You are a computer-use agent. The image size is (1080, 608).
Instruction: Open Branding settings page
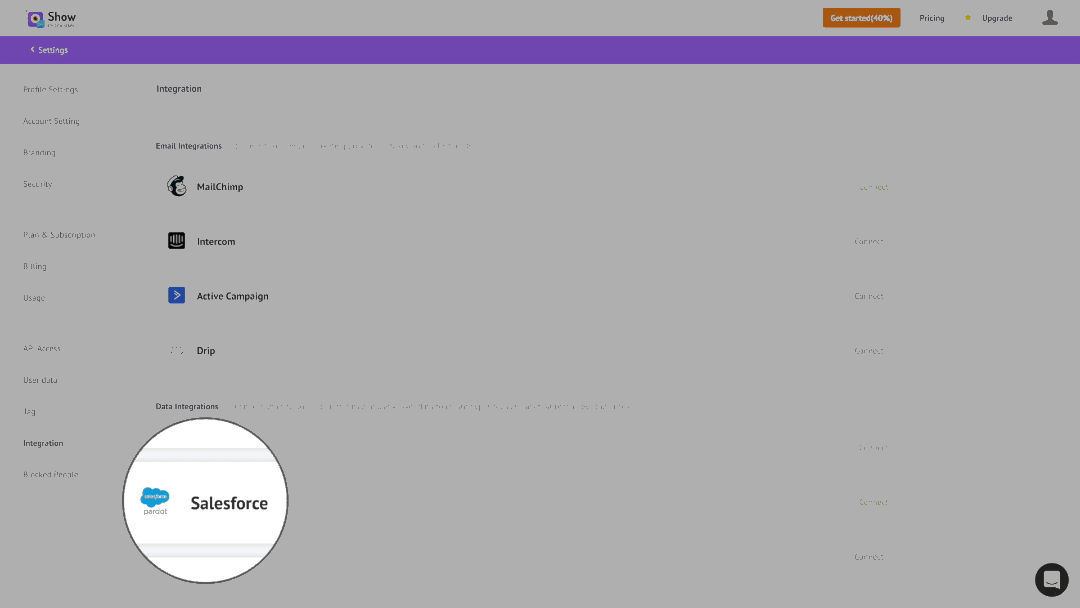pyautogui.click(x=39, y=153)
